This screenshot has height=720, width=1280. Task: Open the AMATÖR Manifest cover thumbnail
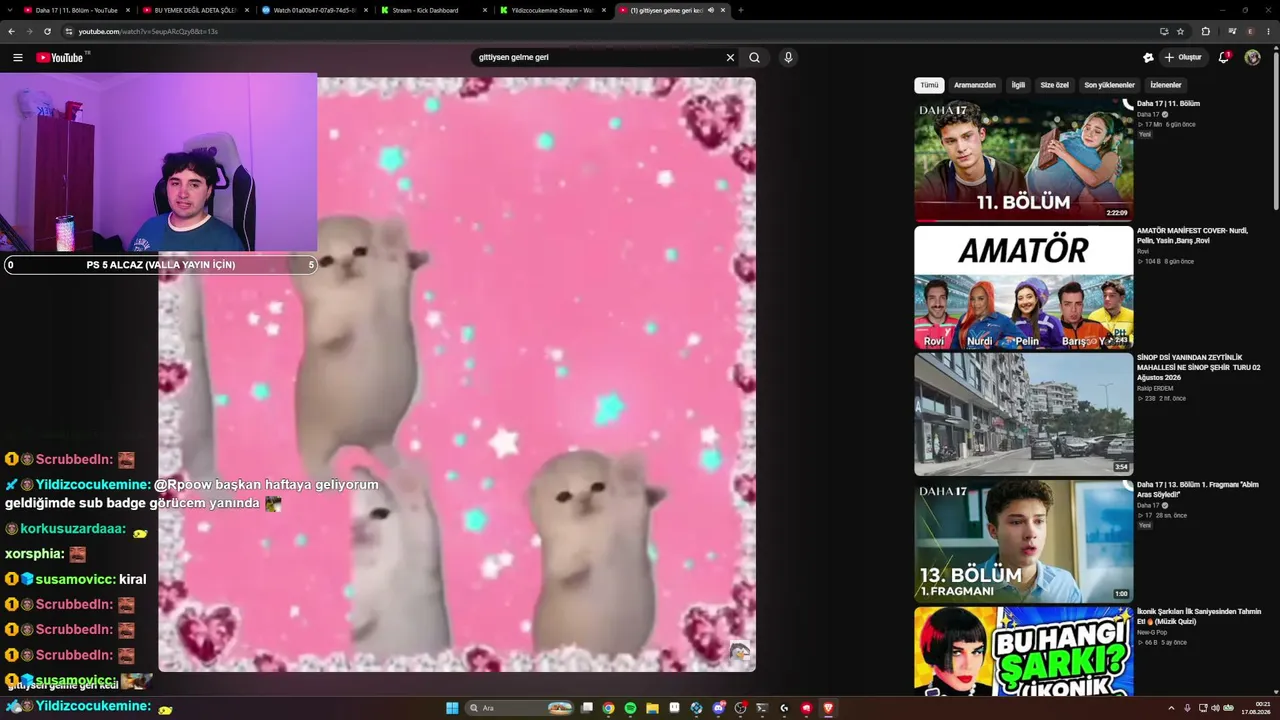[x=1024, y=288]
